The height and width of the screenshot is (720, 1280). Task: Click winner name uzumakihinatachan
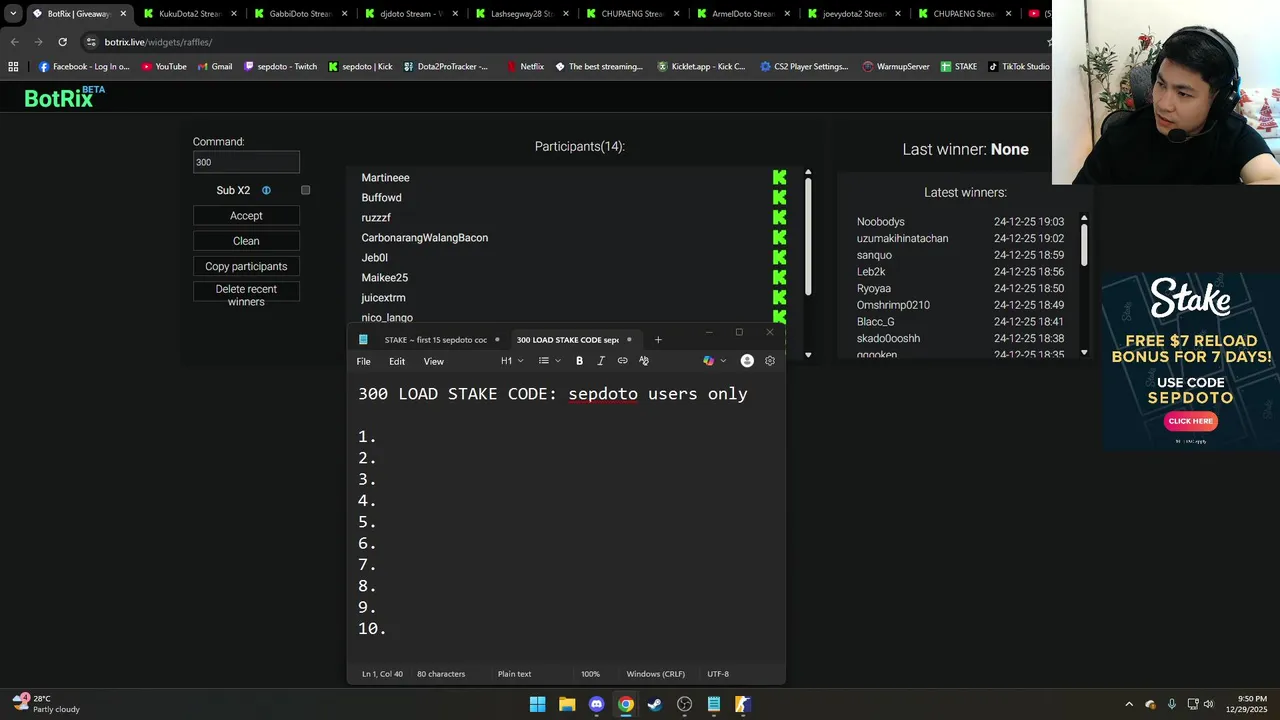coord(902,239)
